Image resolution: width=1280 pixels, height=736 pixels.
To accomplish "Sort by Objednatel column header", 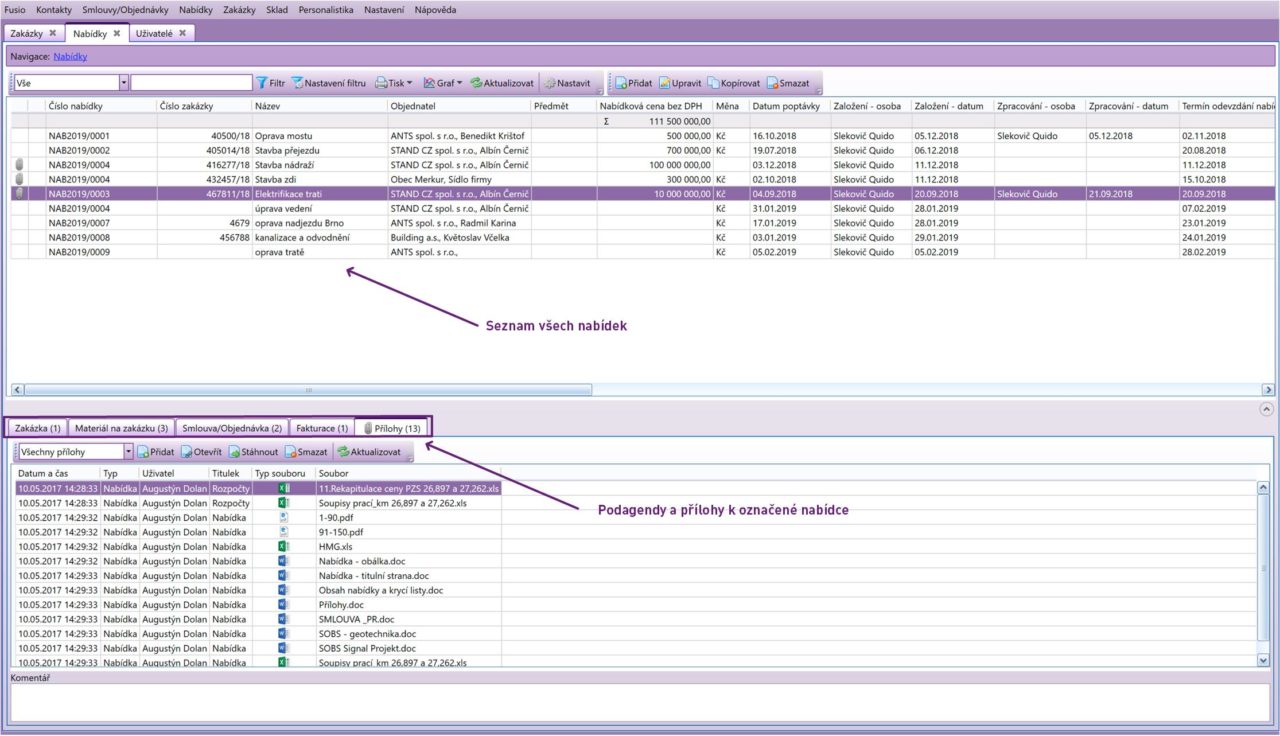I will pos(458,106).
